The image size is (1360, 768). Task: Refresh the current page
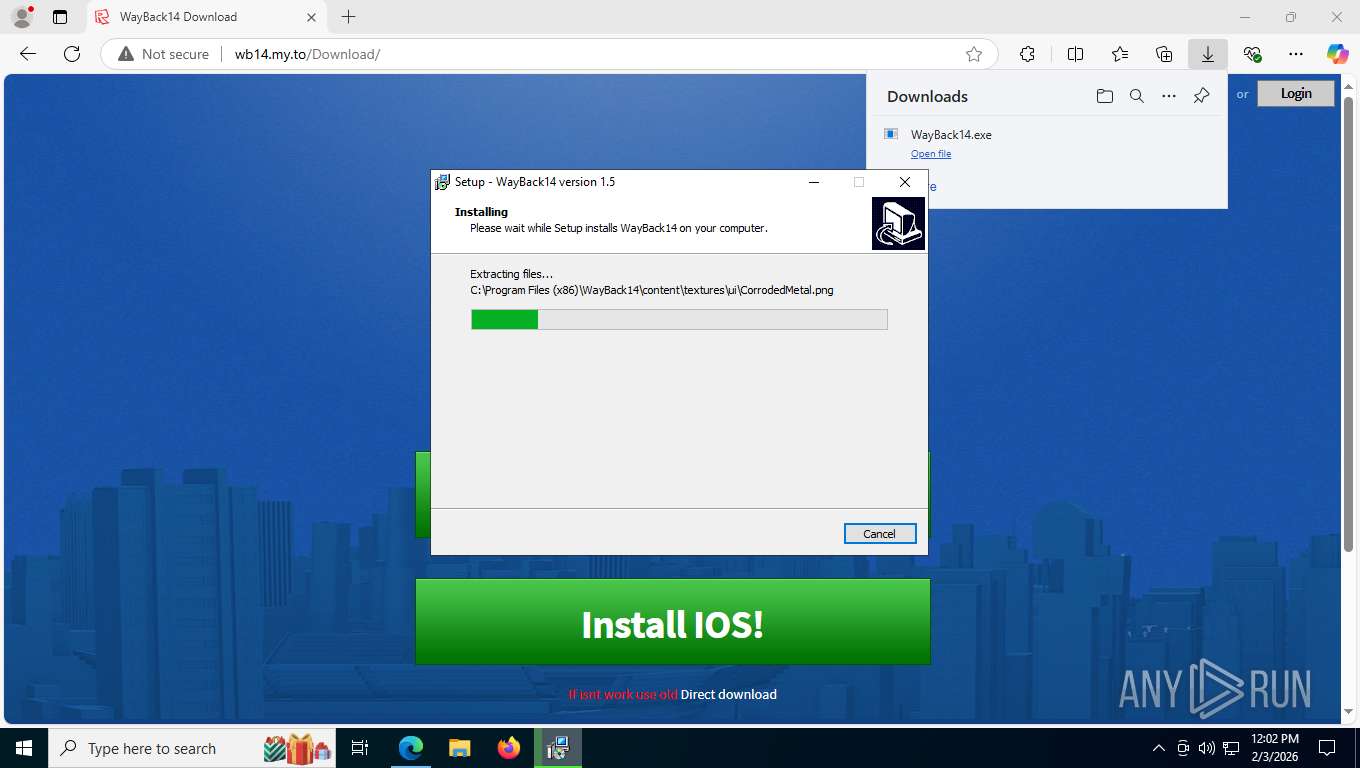tap(72, 54)
